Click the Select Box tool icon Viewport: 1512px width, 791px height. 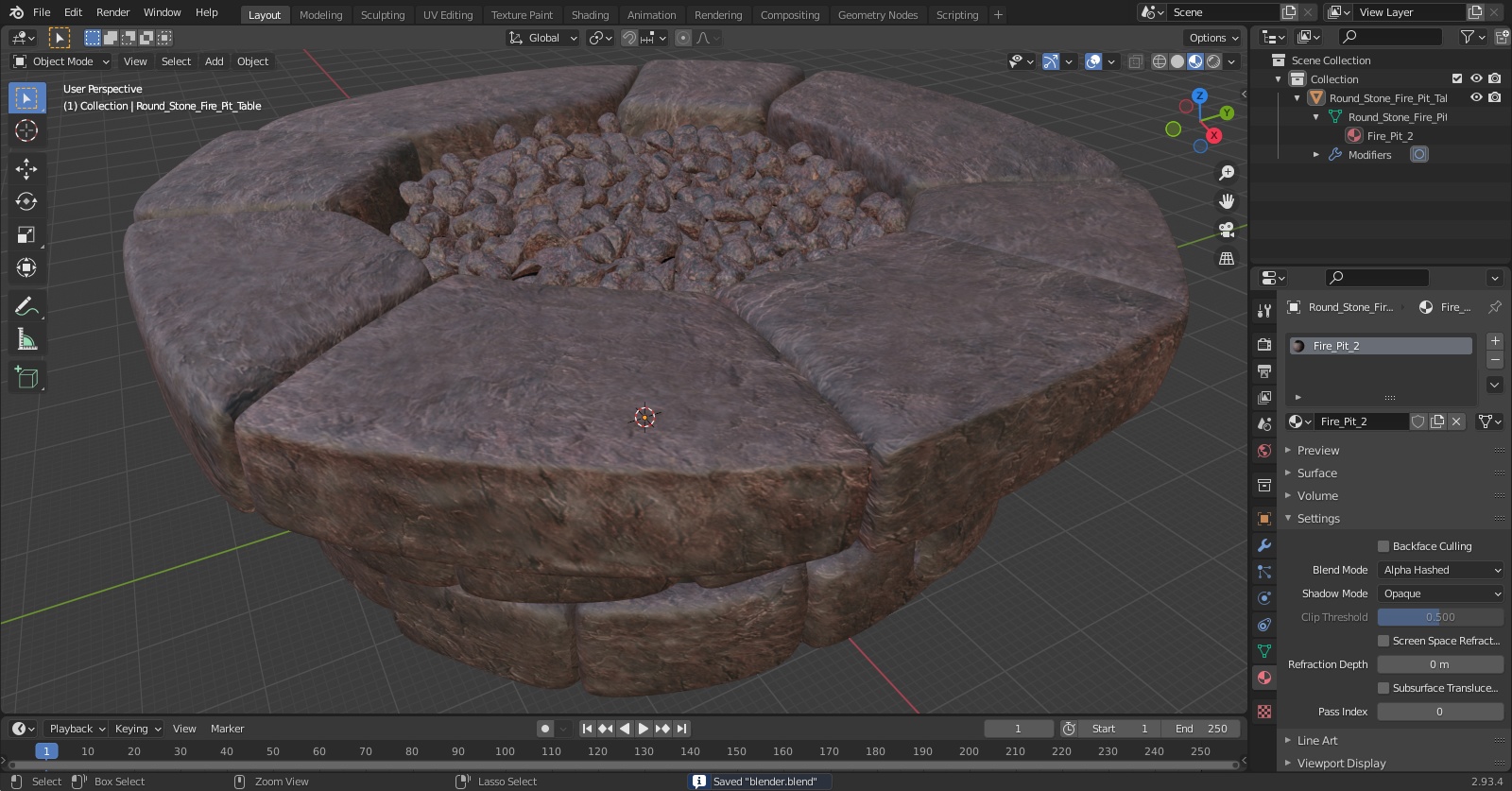[26, 98]
